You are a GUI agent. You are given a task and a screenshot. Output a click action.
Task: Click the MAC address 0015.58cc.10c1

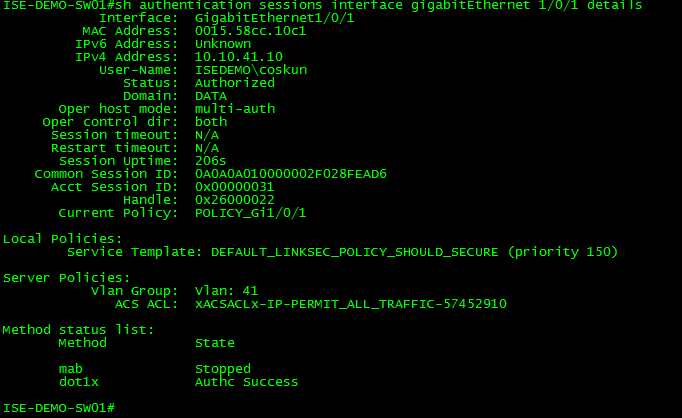[251, 31]
